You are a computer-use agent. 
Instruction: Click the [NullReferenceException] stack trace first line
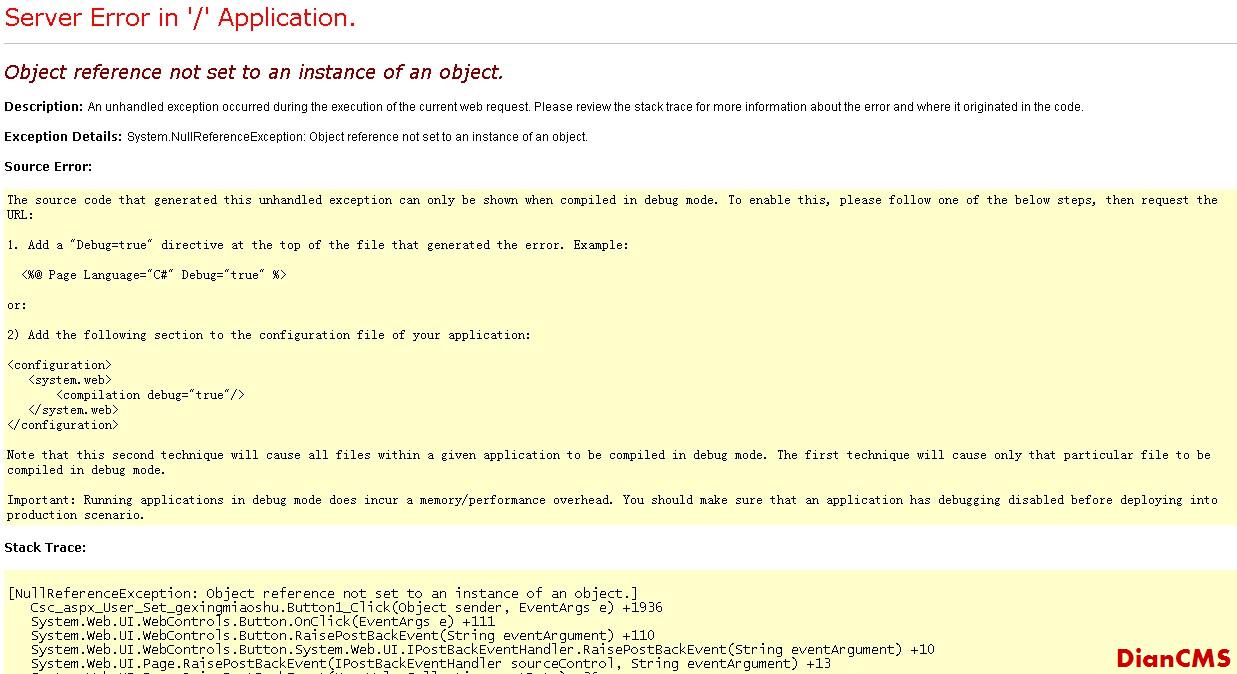pos(322,593)
